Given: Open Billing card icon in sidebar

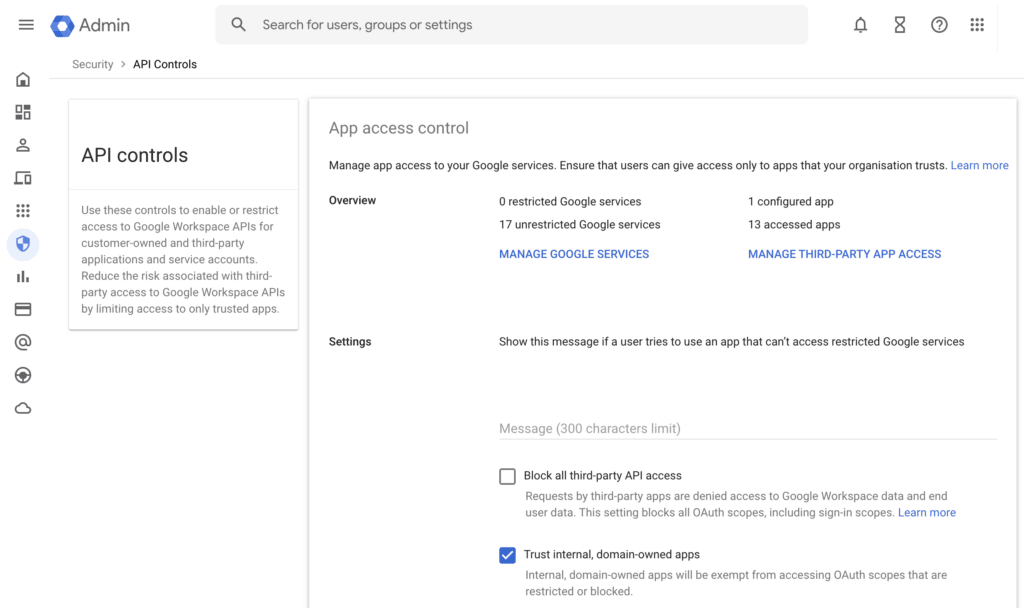Looking at the screenshot, I should coord(23,309).
